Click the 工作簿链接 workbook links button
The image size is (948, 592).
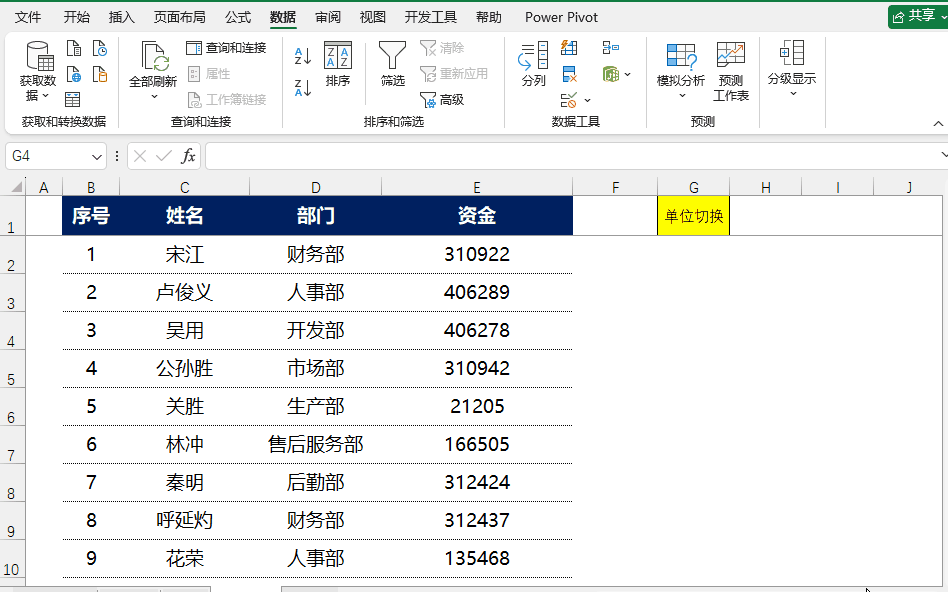(x=227, y=100)
